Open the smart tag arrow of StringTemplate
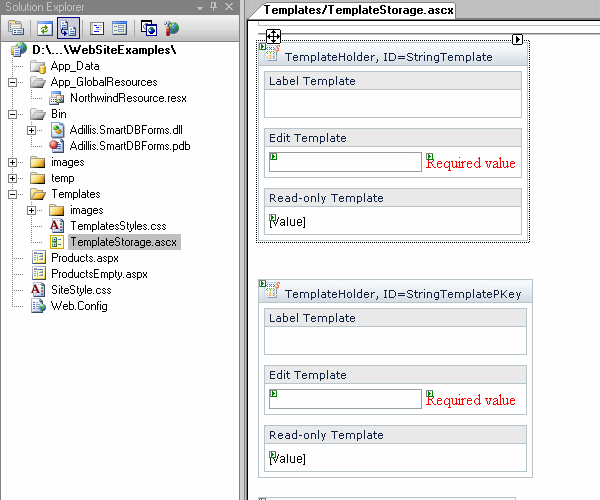The image size is (600, 500). (x=517, y=39)
